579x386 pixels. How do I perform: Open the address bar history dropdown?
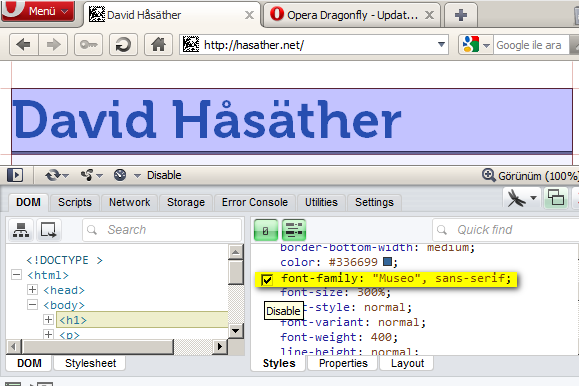point(441,45)
